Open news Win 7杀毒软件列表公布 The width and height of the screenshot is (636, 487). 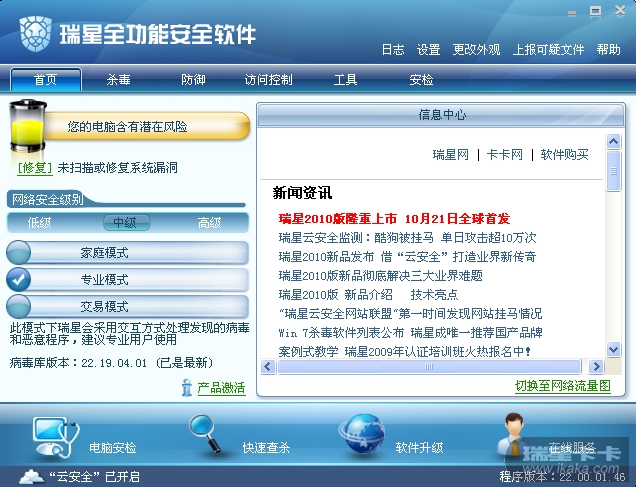(410, 333)
